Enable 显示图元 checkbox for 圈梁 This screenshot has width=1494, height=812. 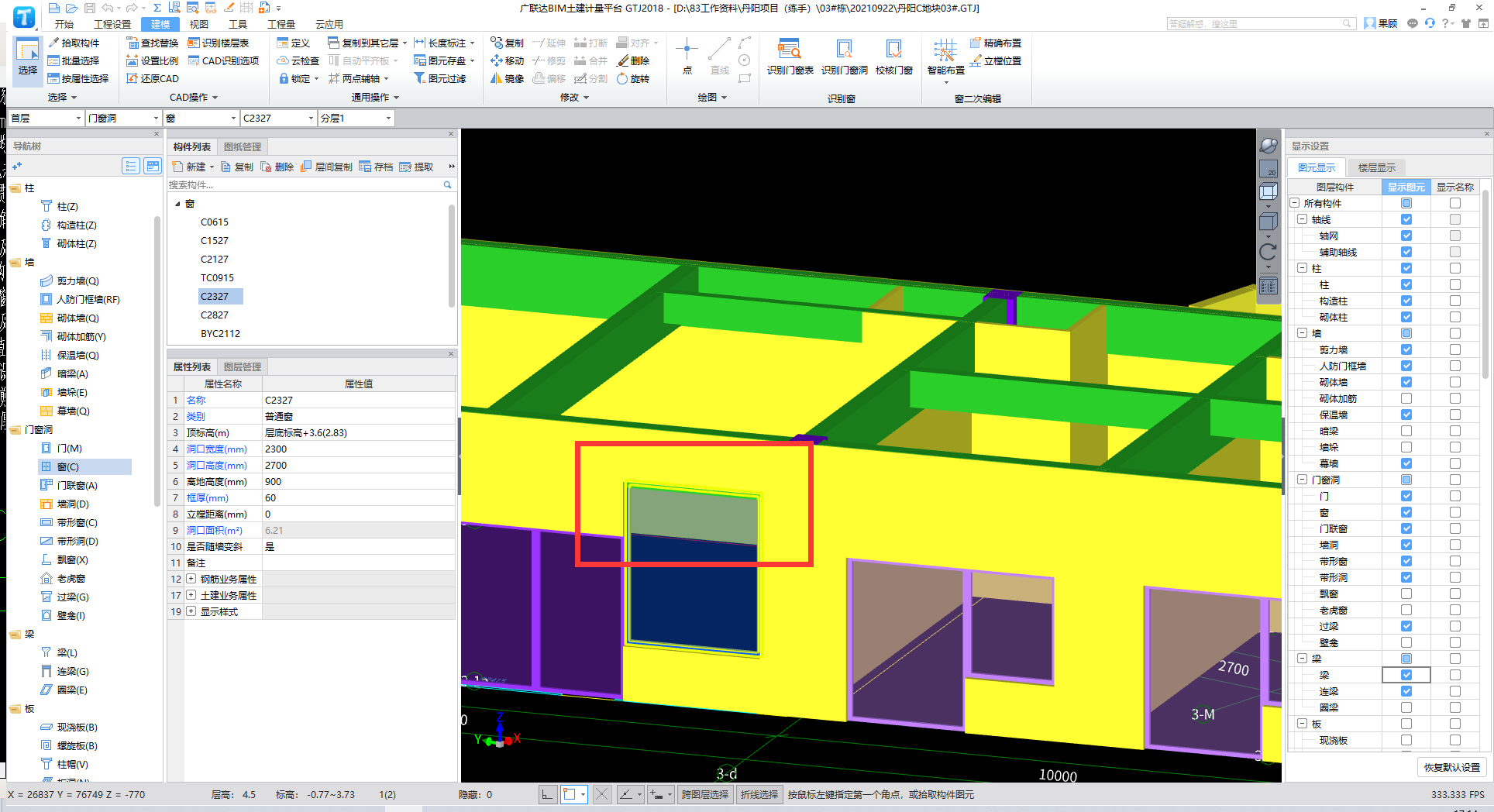[1406, 707]
